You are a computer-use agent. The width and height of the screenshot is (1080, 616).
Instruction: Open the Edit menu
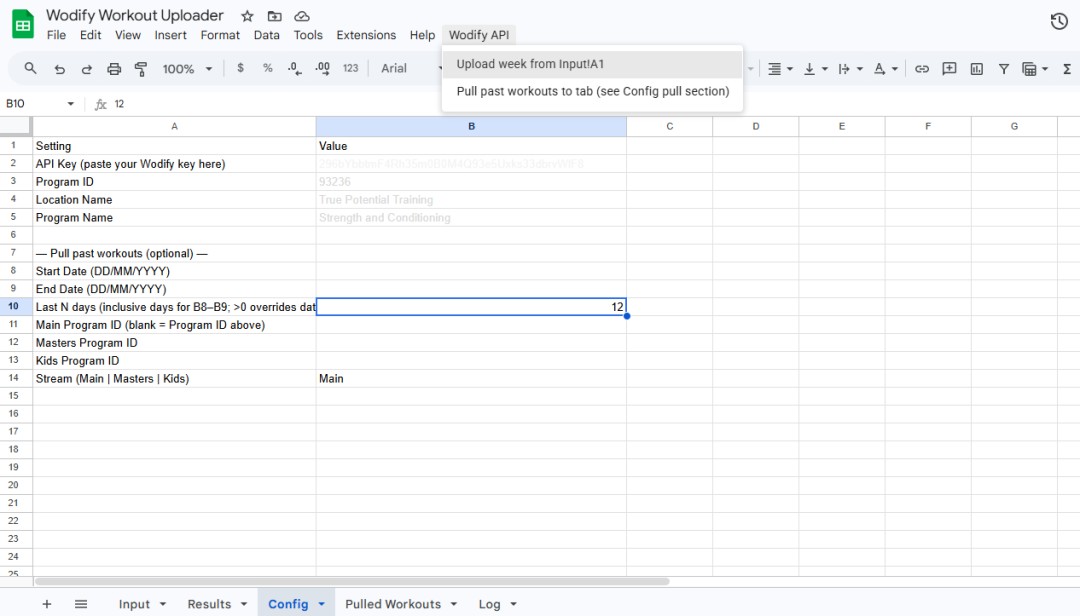(x=90, y=35)
